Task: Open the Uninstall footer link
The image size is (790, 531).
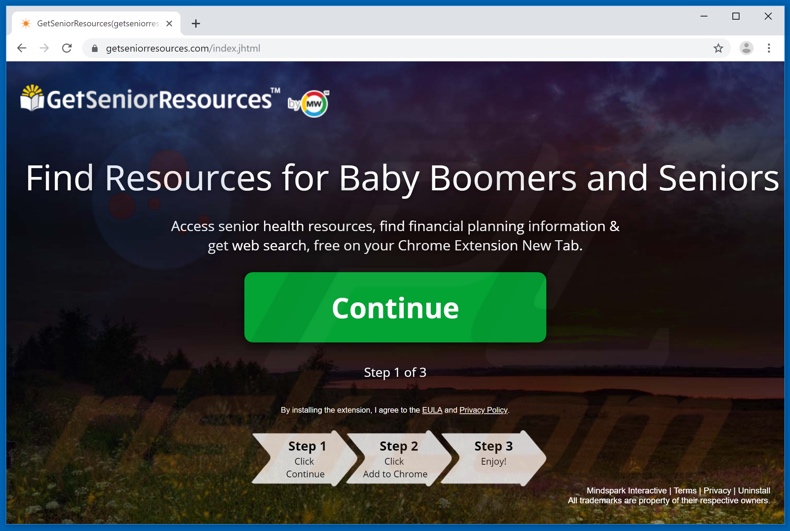Action: [754, 491]
